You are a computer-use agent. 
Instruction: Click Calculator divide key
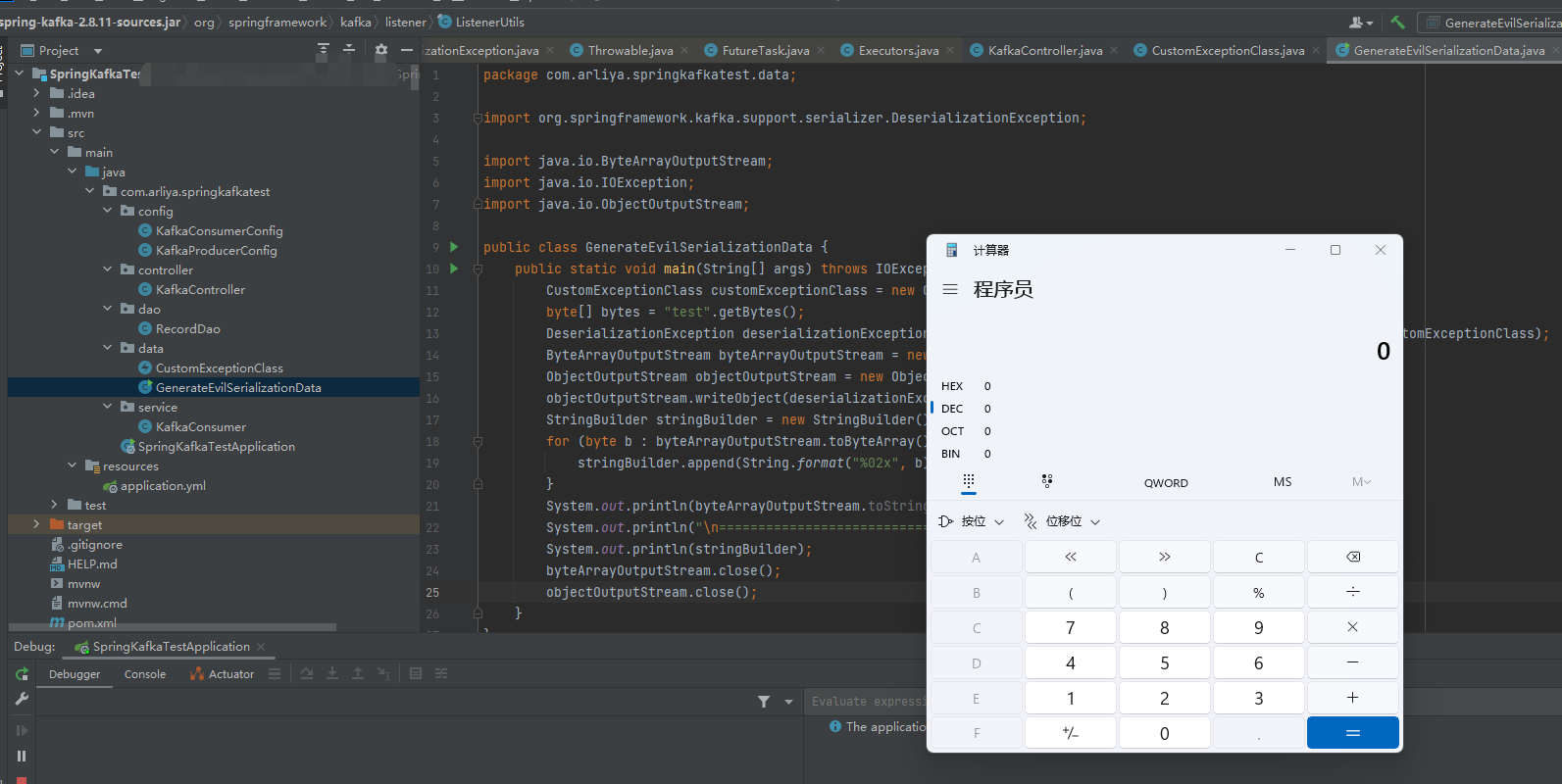pyautogui.click(x=1353, y=592)
